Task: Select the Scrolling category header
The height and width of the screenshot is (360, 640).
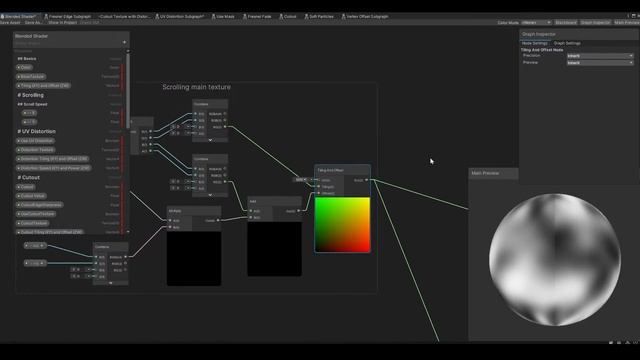Action: (30, 95)
